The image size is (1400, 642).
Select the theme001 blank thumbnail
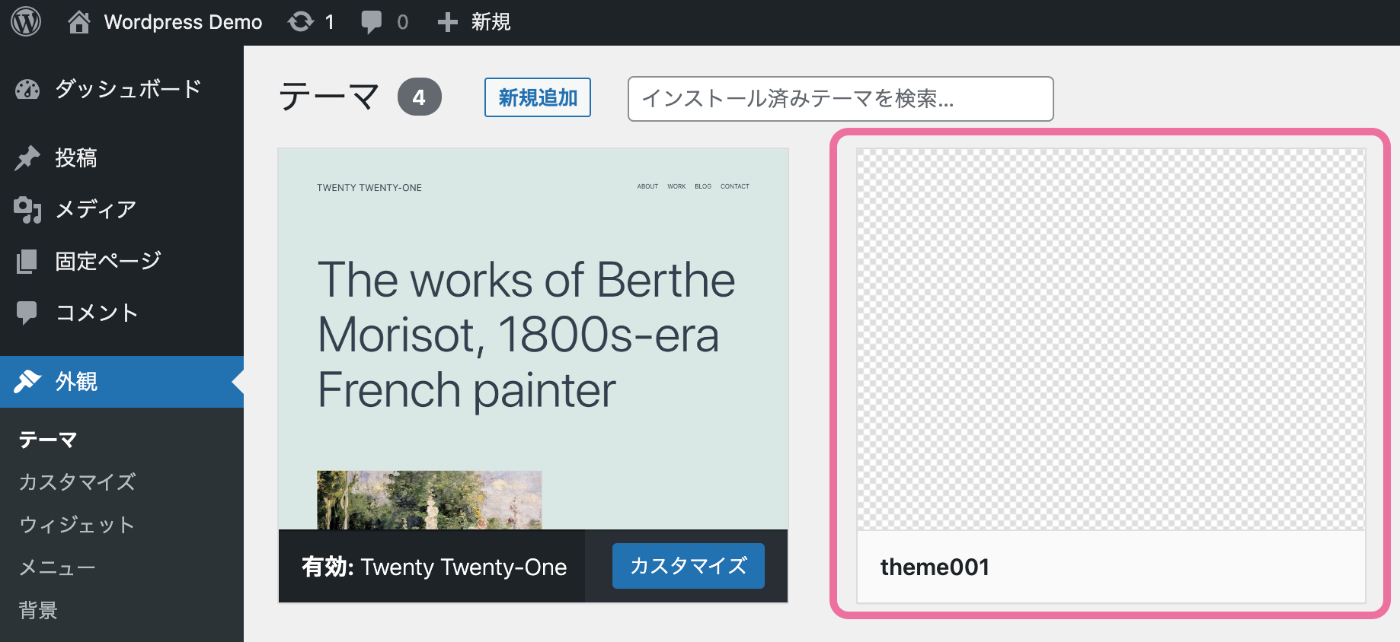click(1111, 340)
